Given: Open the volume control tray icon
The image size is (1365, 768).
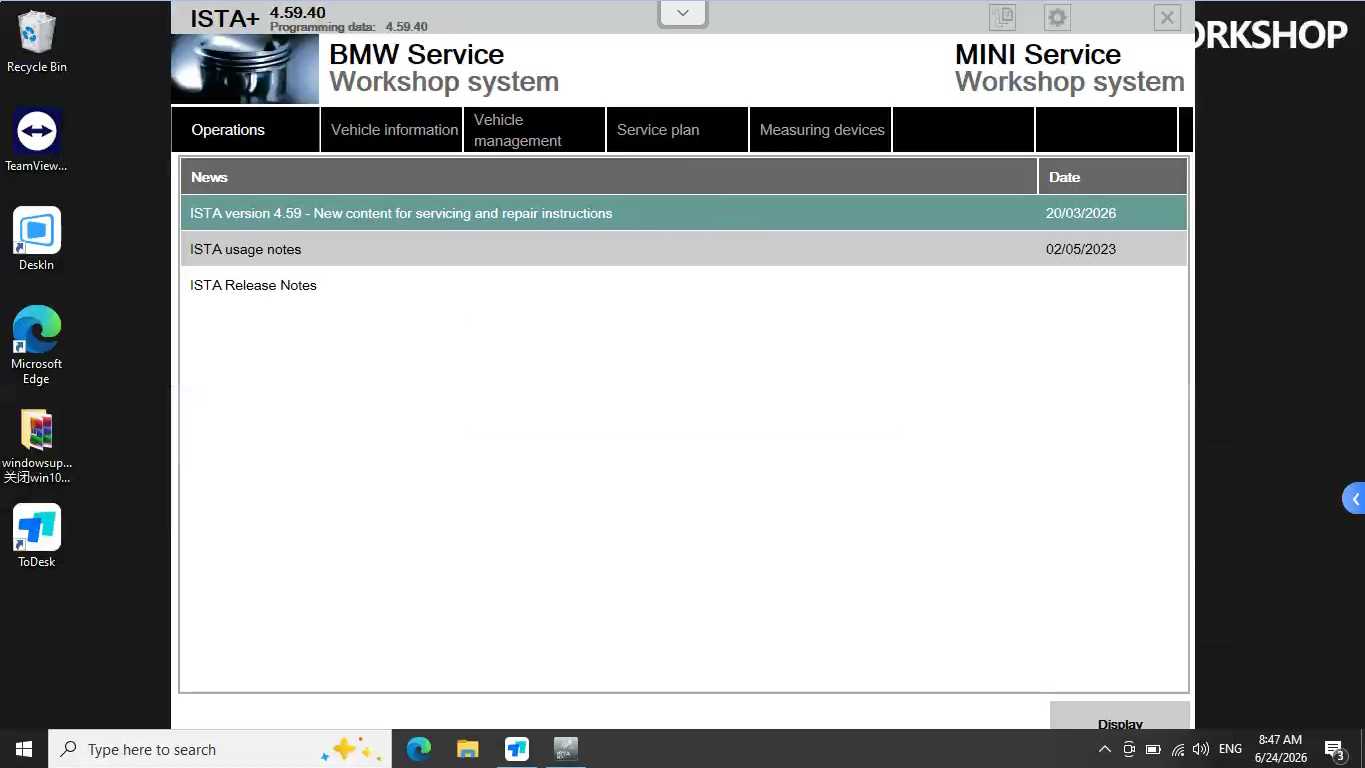Looking at the screenshot, I should (1201, 749).
